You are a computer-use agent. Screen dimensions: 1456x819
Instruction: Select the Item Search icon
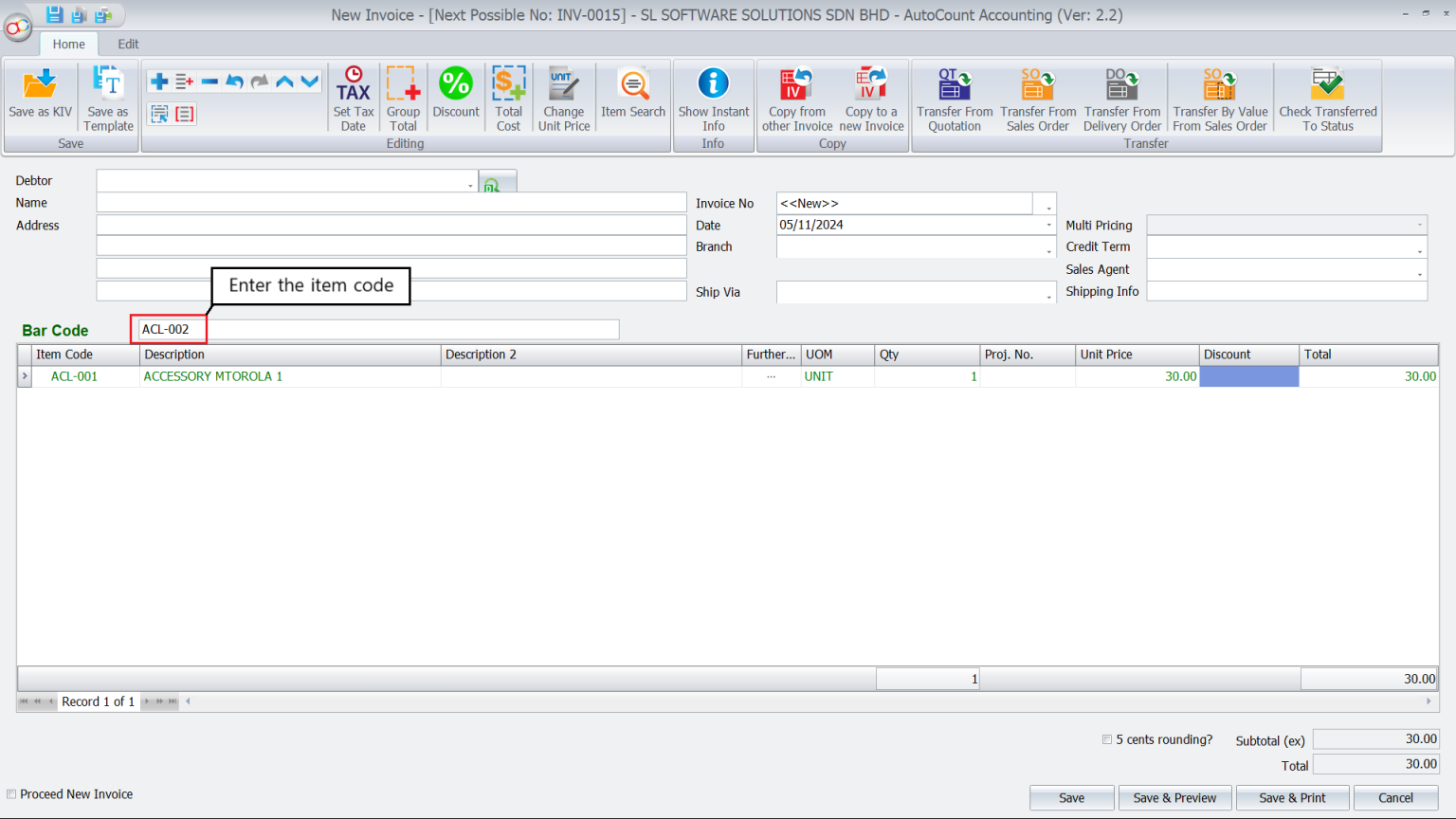(x=632, y=95)
